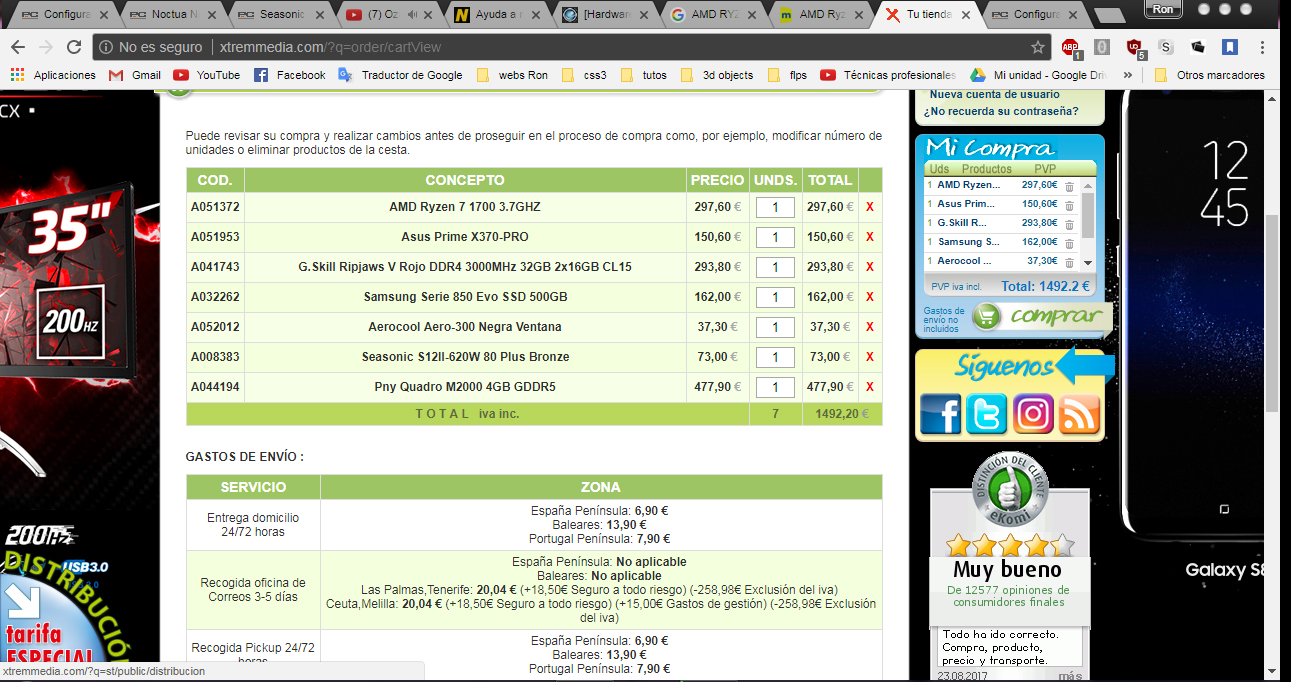Bookmark this page with the star
Viewport: 1291px width, 682px height.
(1038, 47)
